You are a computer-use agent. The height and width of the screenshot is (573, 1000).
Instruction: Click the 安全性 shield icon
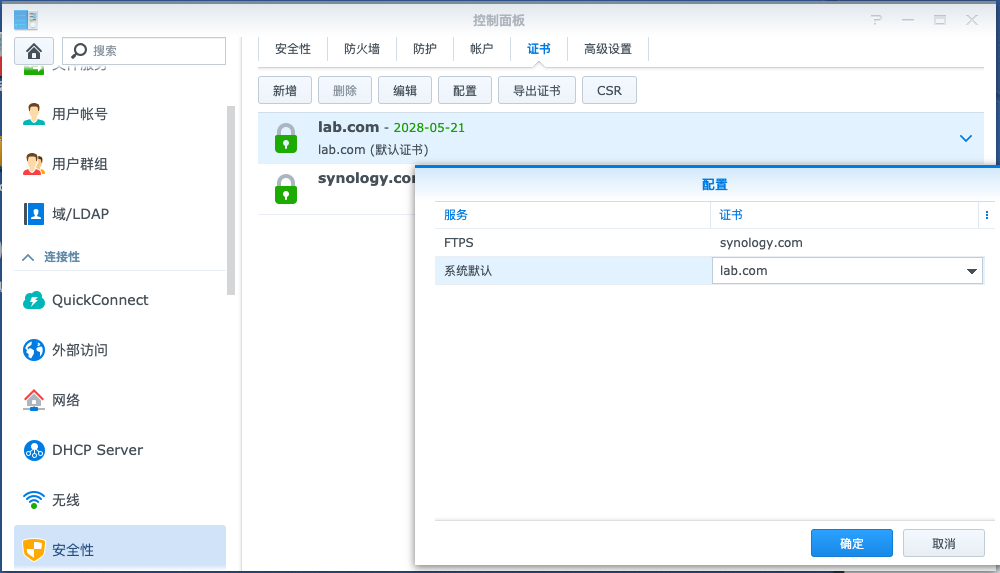coord(34,549)
